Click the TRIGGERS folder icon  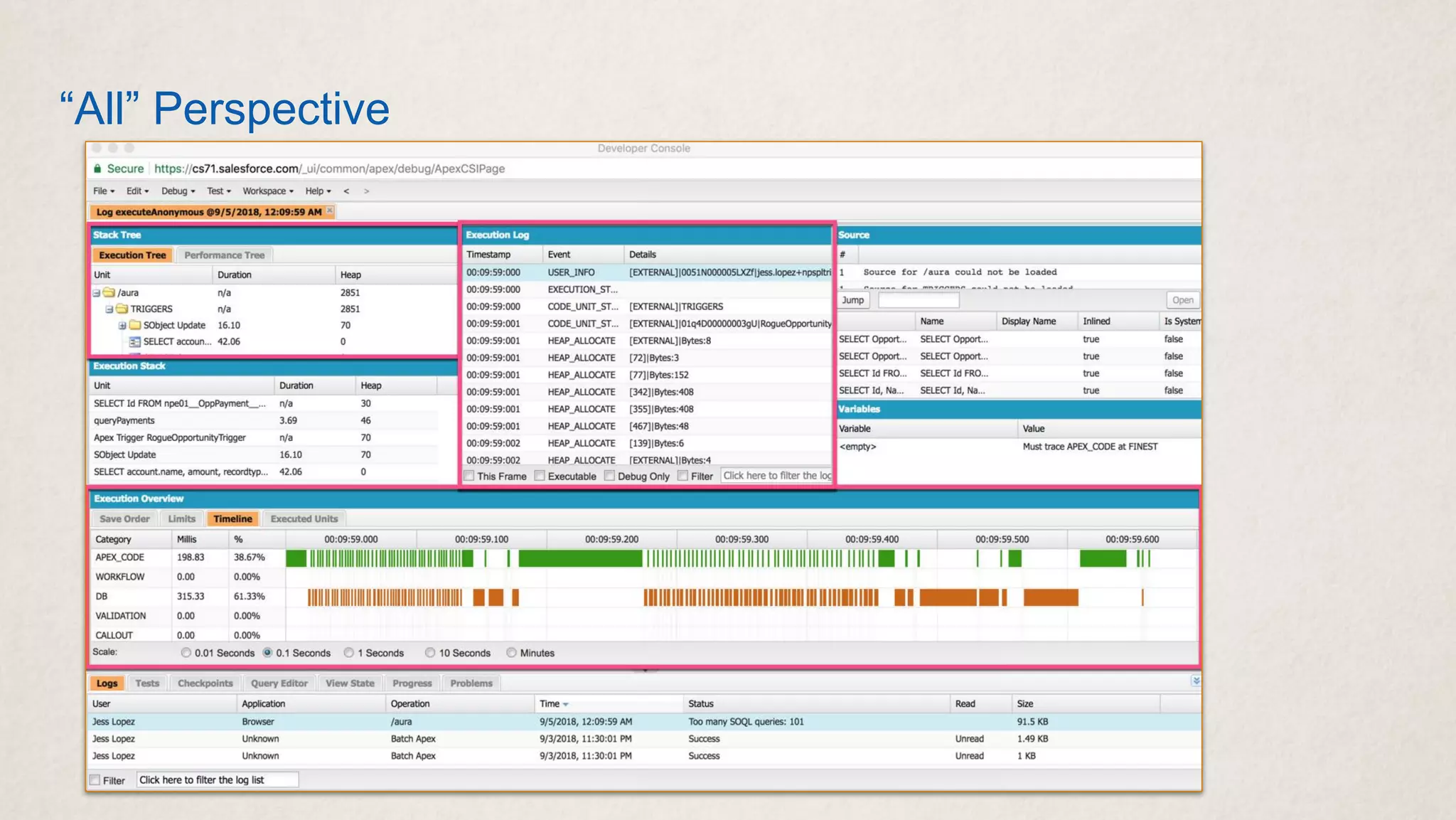click(x=122, y=309)
